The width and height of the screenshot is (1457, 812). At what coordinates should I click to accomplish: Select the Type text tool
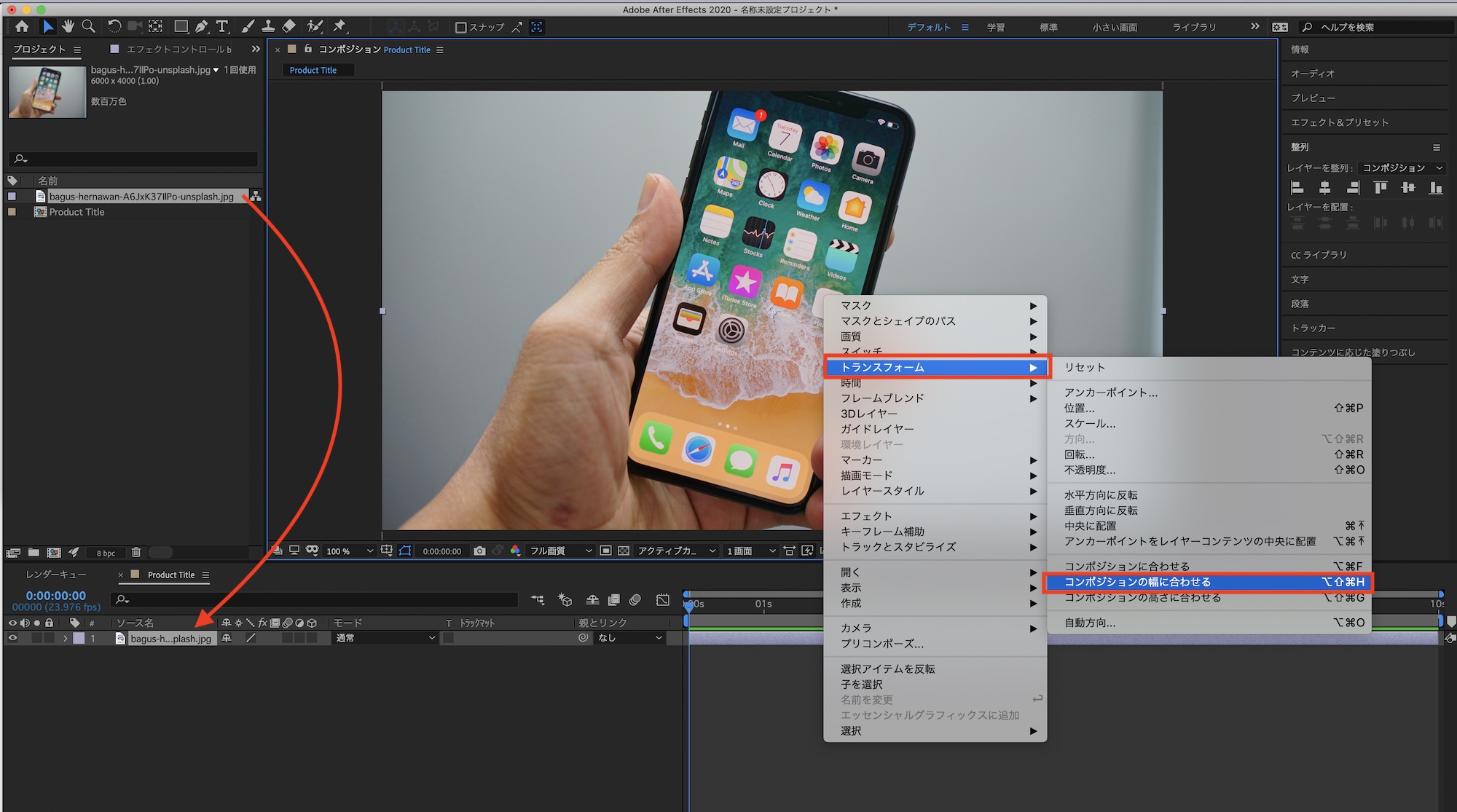tap(222, 26)
